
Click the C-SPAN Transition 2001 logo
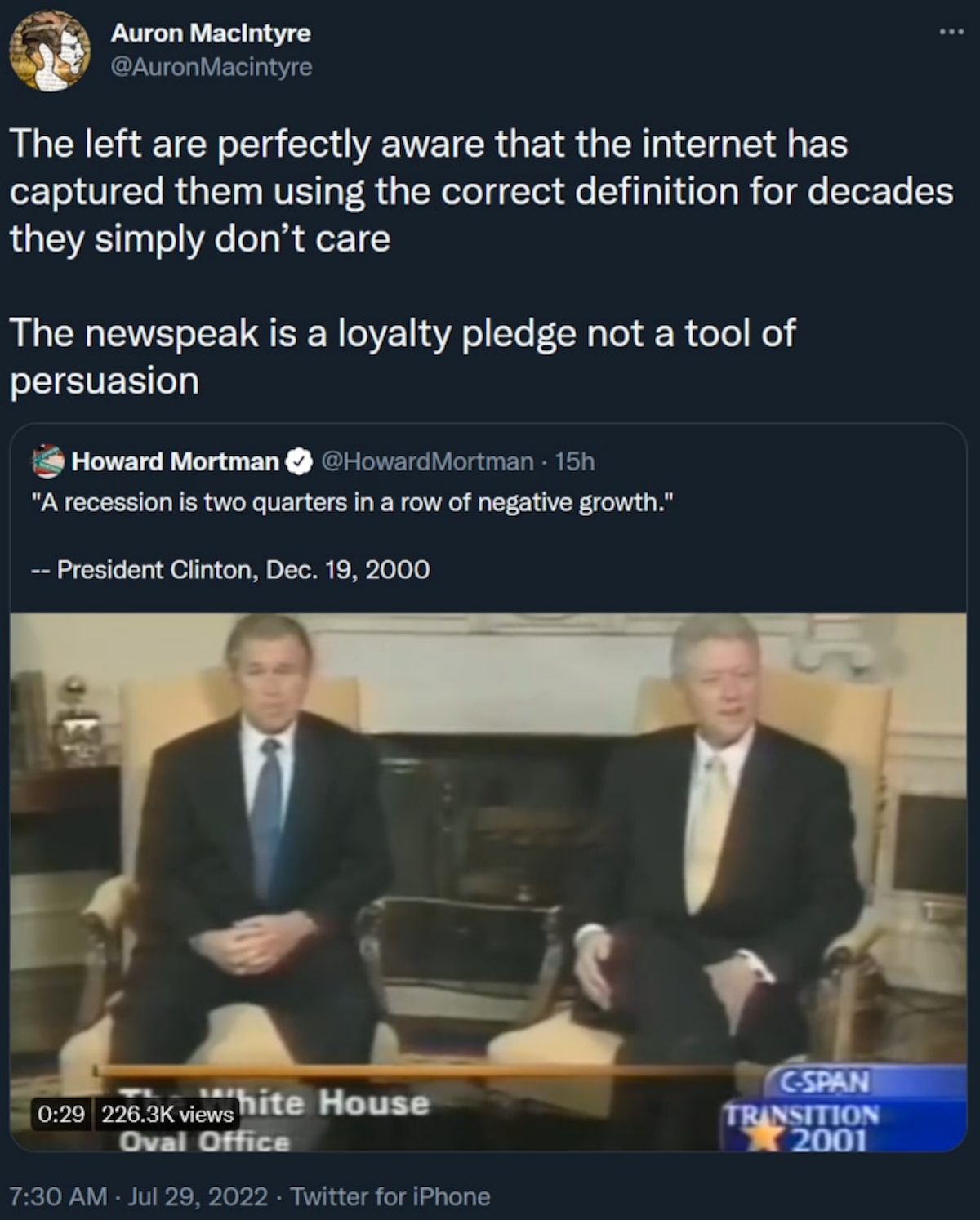tap(825, 1109)
